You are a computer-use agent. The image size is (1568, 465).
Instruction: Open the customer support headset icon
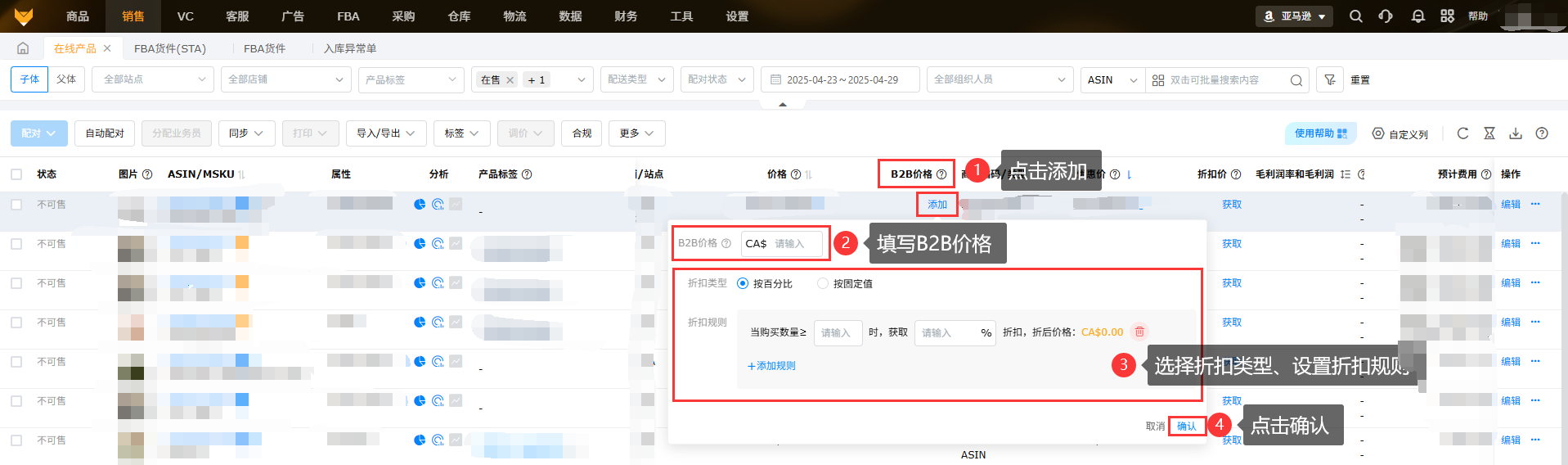click(x=1386, y=16)
